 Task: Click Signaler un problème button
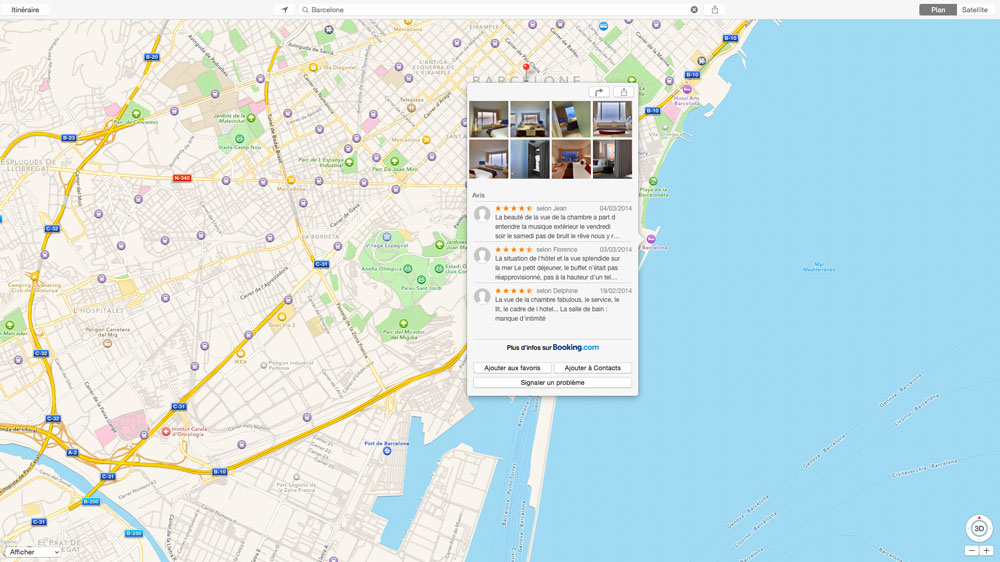552,382
